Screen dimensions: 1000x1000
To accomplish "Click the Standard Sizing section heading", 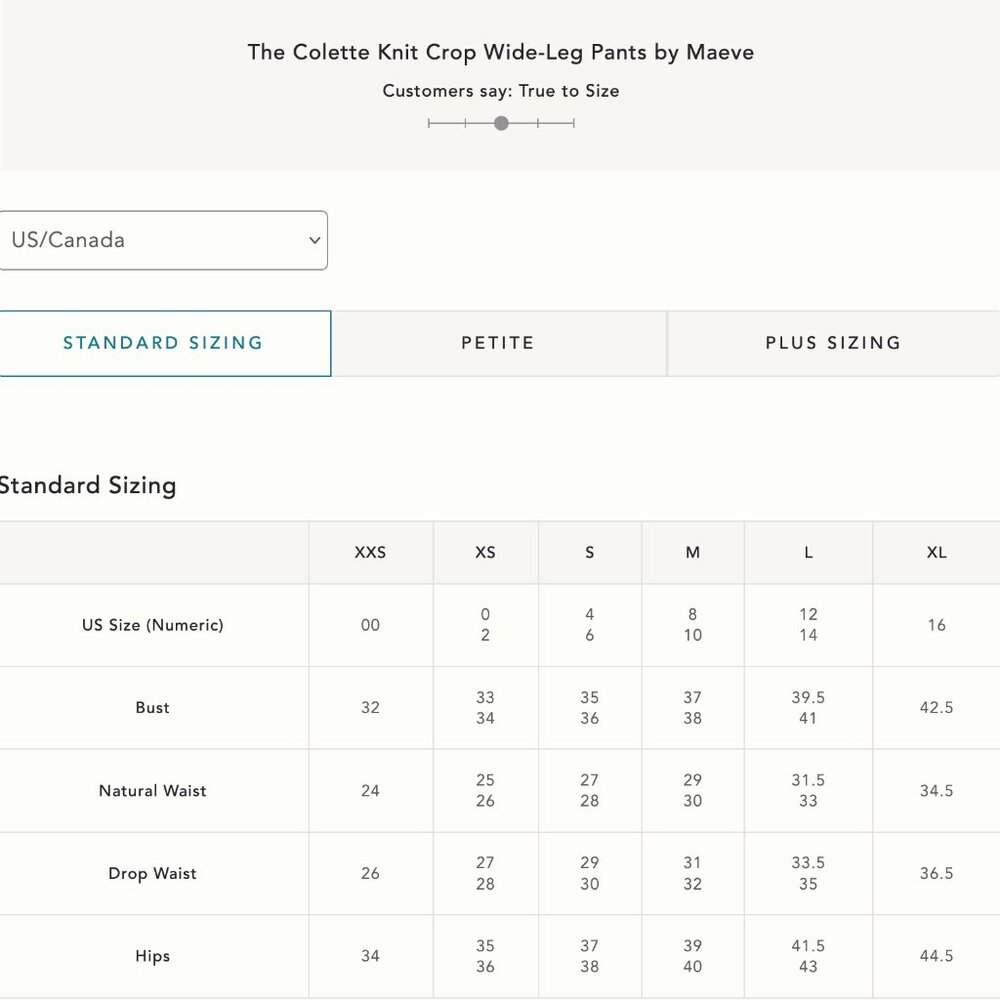I will [x=87, y=485].
